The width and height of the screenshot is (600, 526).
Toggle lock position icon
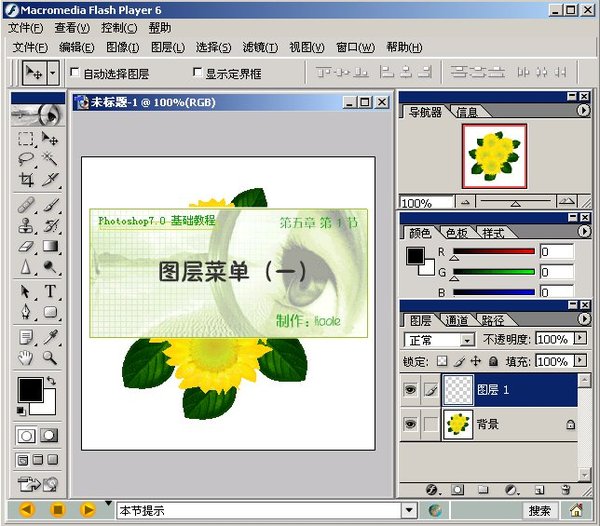click(x=476, y=361)
